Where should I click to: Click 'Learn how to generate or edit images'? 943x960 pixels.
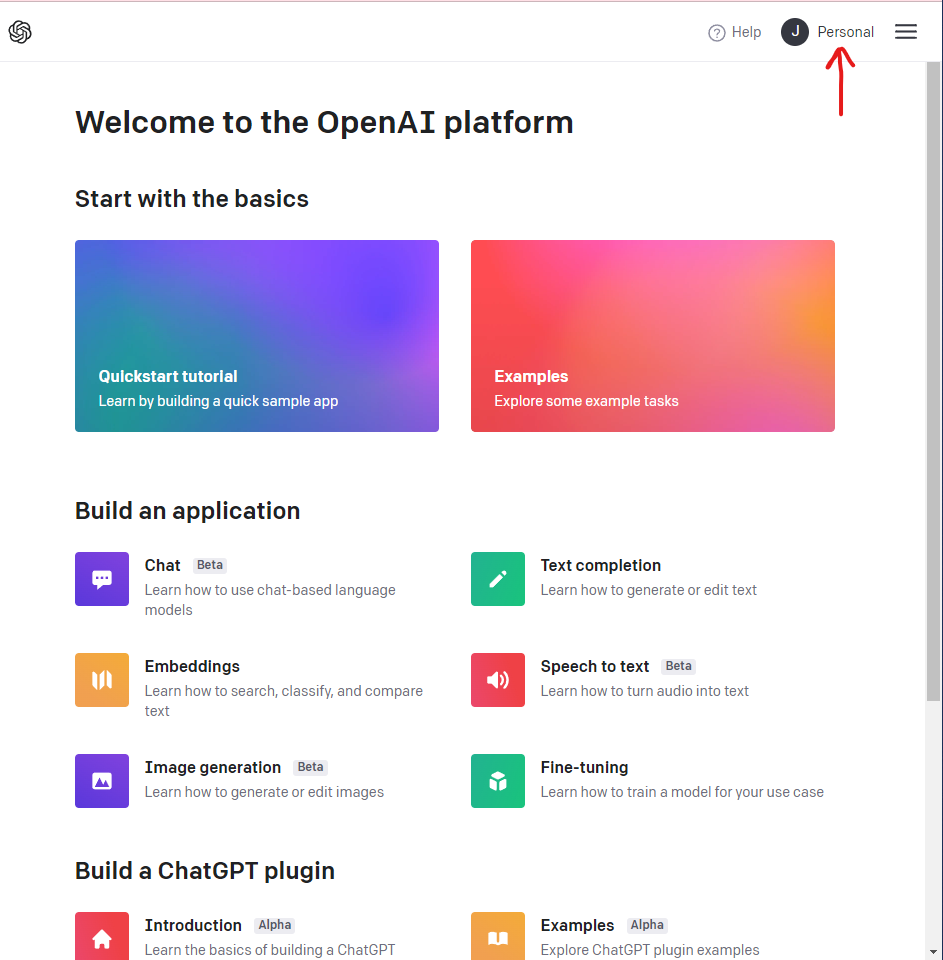click(x=264, y=792)
